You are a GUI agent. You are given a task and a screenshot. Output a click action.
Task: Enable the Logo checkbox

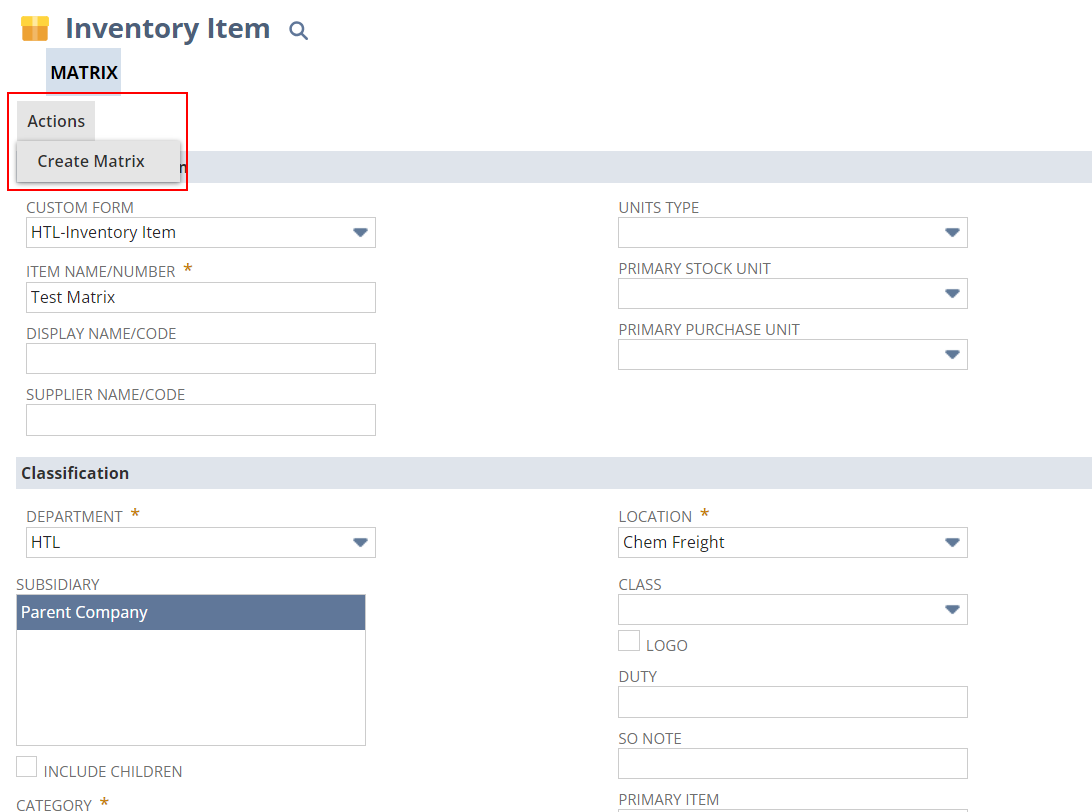coord(629,641)
